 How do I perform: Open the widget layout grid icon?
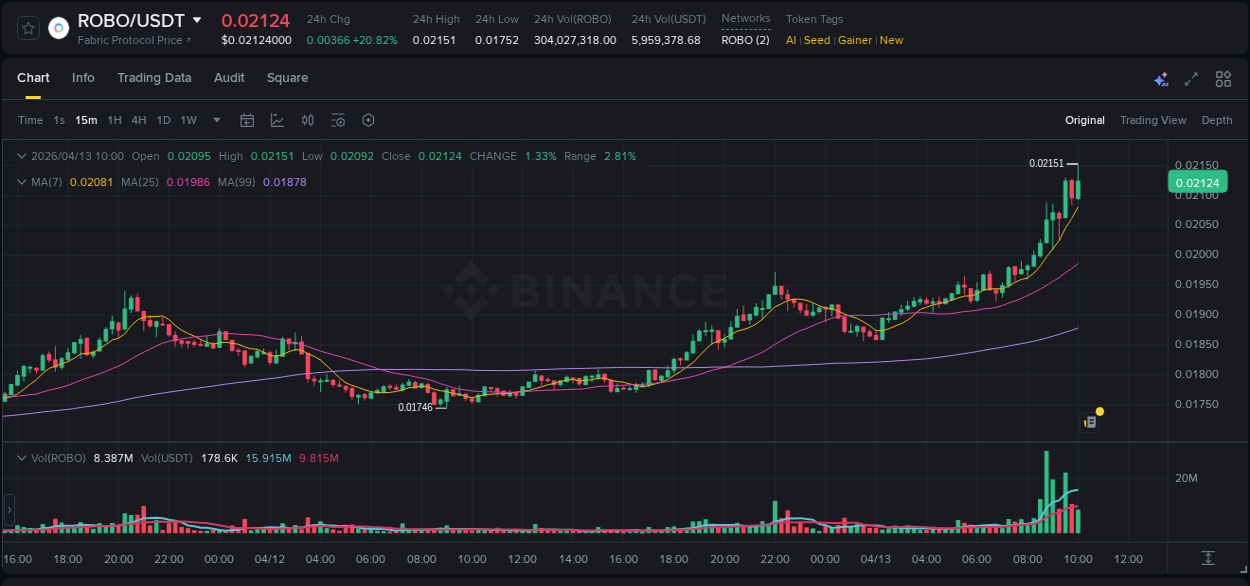[x=1224, y=78]
